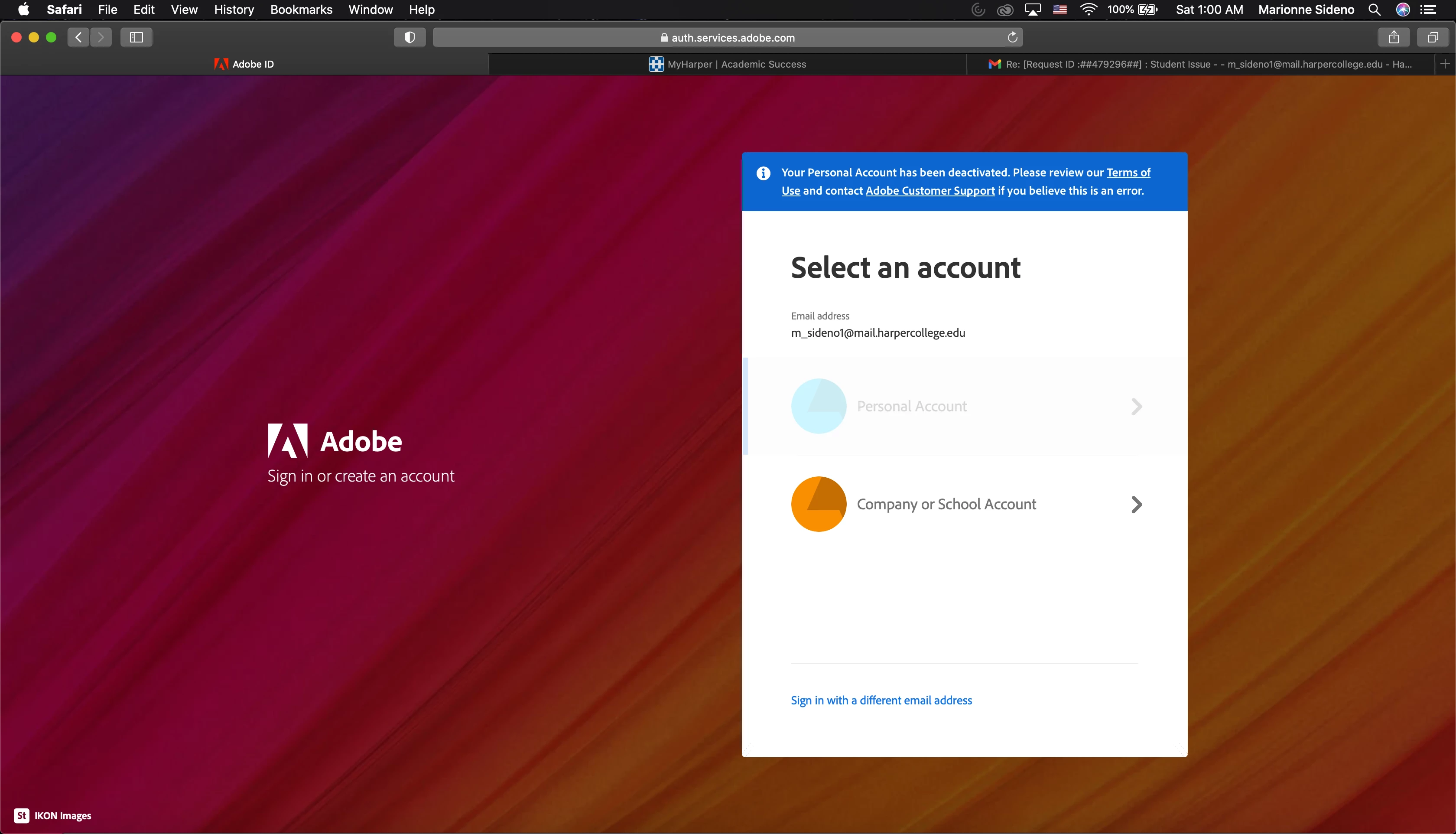Click the Creative Cloud menu bar icon
The image size is (1456, 834).
[1005, 10]
